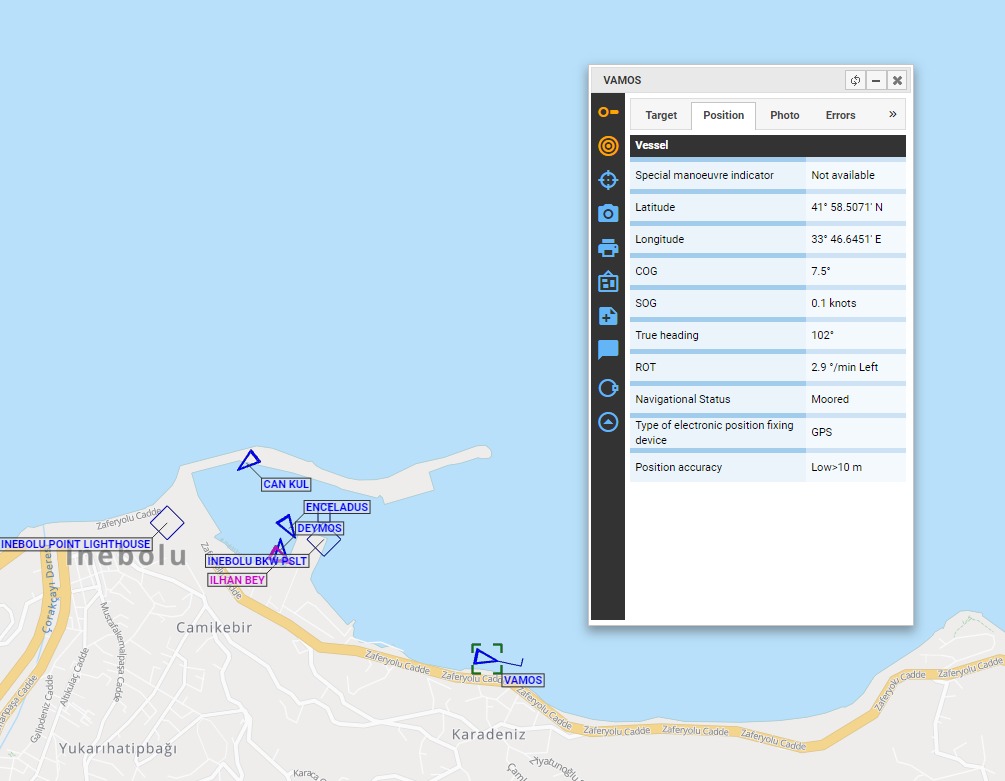
Task: Click the refresh button in VAMOS title bar
Action: click(x=855, y=80)
